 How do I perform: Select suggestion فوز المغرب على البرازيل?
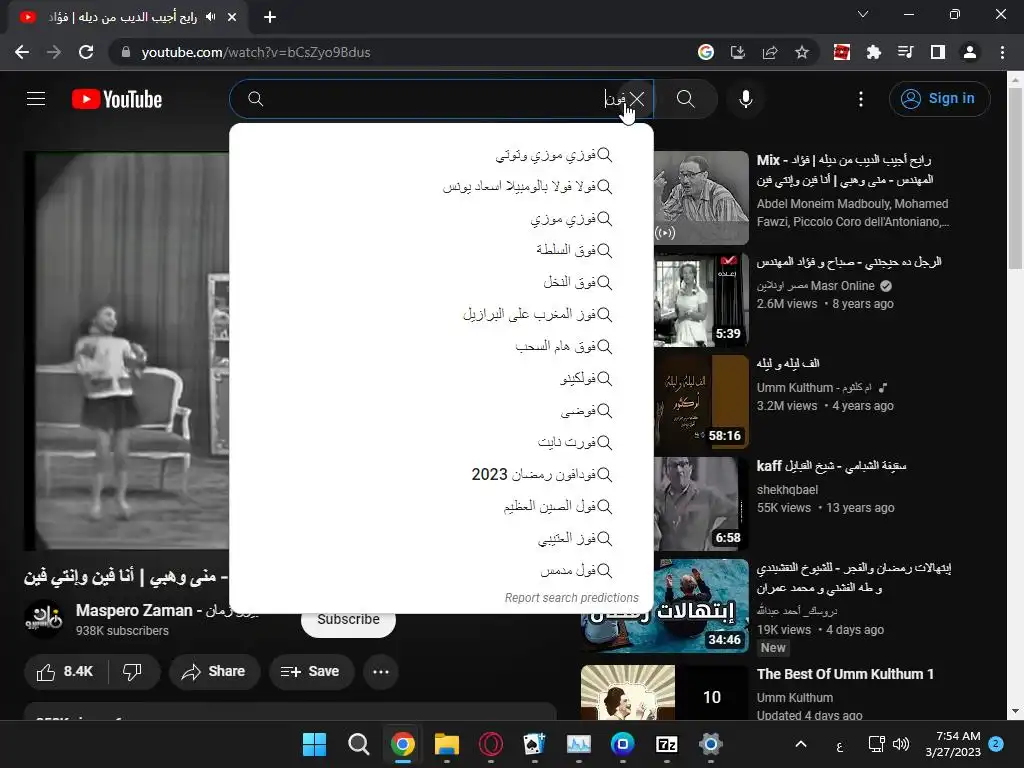point(441,314)
